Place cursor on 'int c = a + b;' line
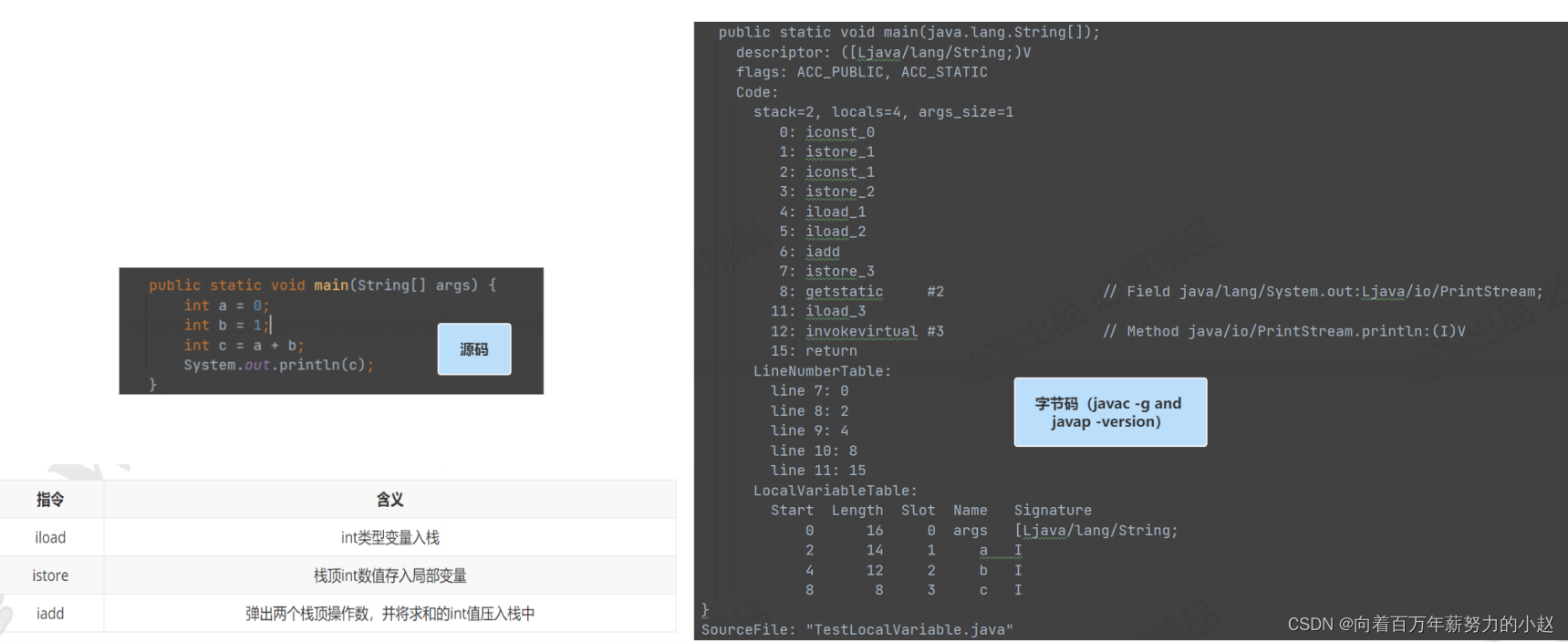The image size is (1568, 642). [244, 346]
